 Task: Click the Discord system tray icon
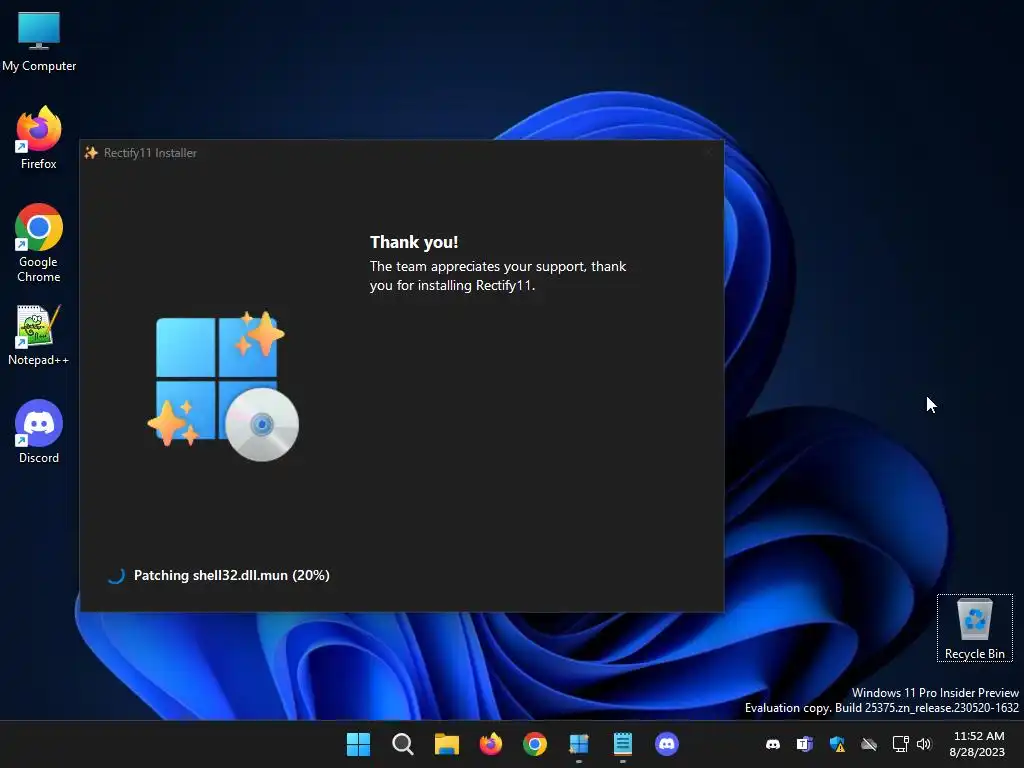773,744
